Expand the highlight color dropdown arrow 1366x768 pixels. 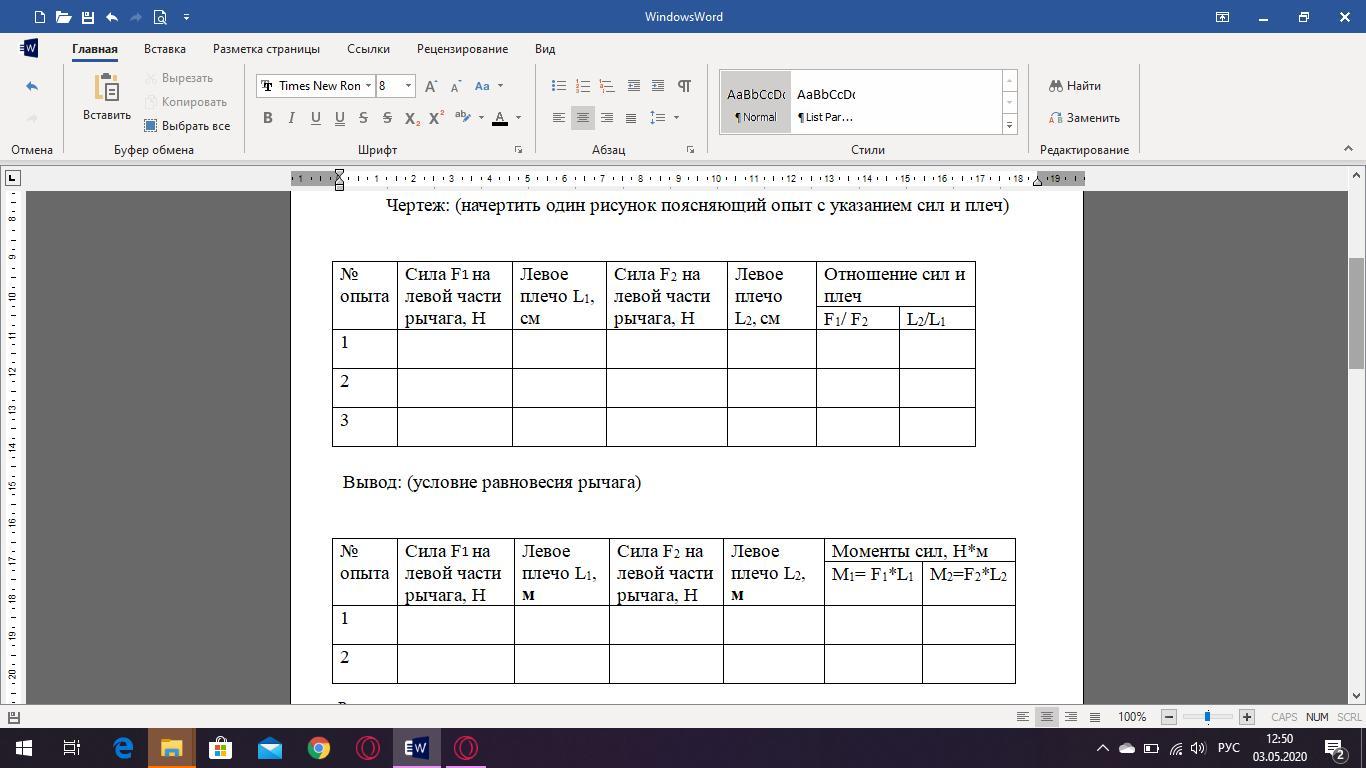click(481, 118)
